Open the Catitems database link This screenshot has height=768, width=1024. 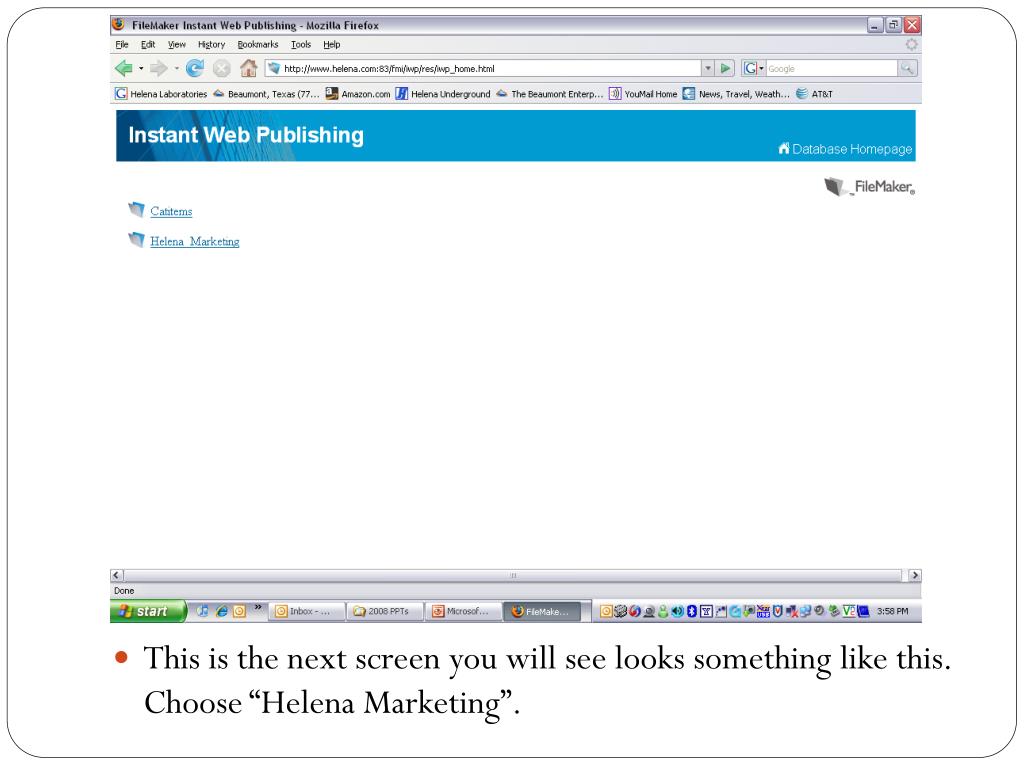pyautogui.click(x=171, y=211)
